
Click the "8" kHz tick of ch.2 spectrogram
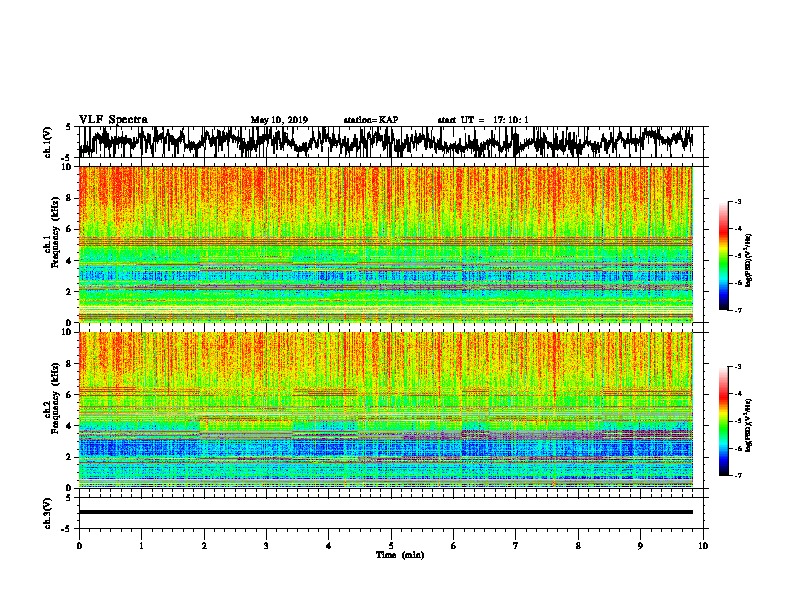[70, 364]
